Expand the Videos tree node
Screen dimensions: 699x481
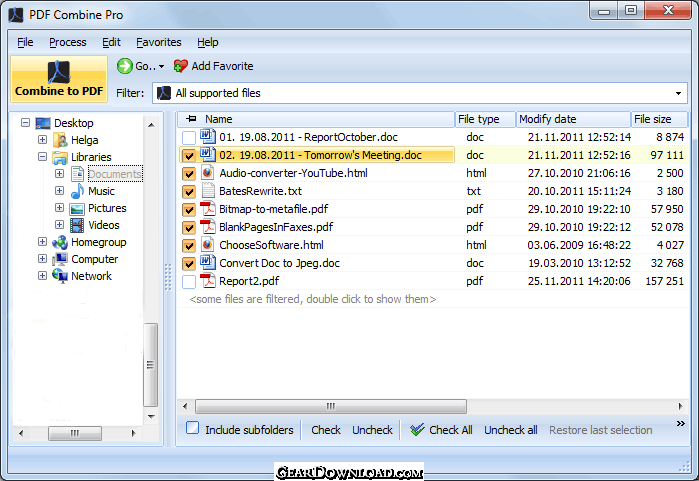[59, 225]
